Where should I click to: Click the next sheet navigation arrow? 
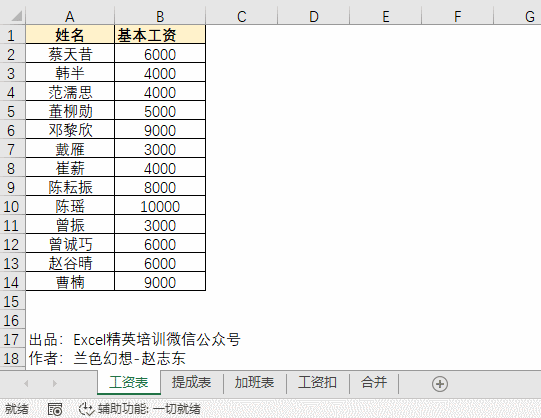(55, 383)
